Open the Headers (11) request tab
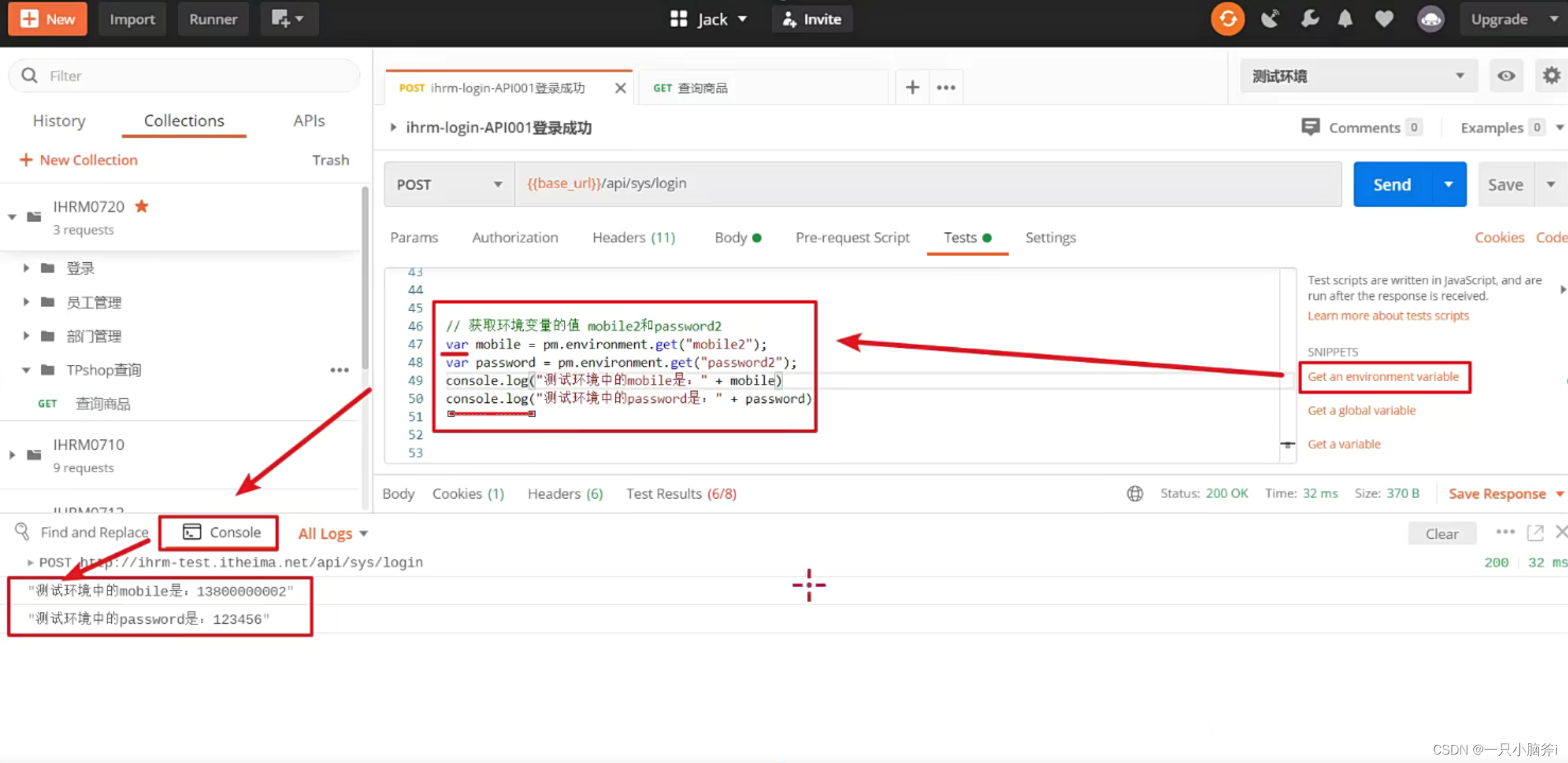The height and width of the screenshot is (763, 1568). [634, 238]
